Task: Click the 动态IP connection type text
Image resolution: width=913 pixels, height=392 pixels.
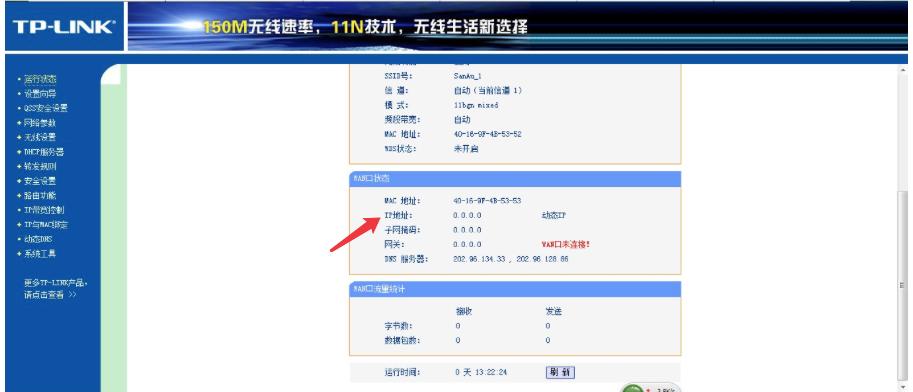Action: (554, 216)
